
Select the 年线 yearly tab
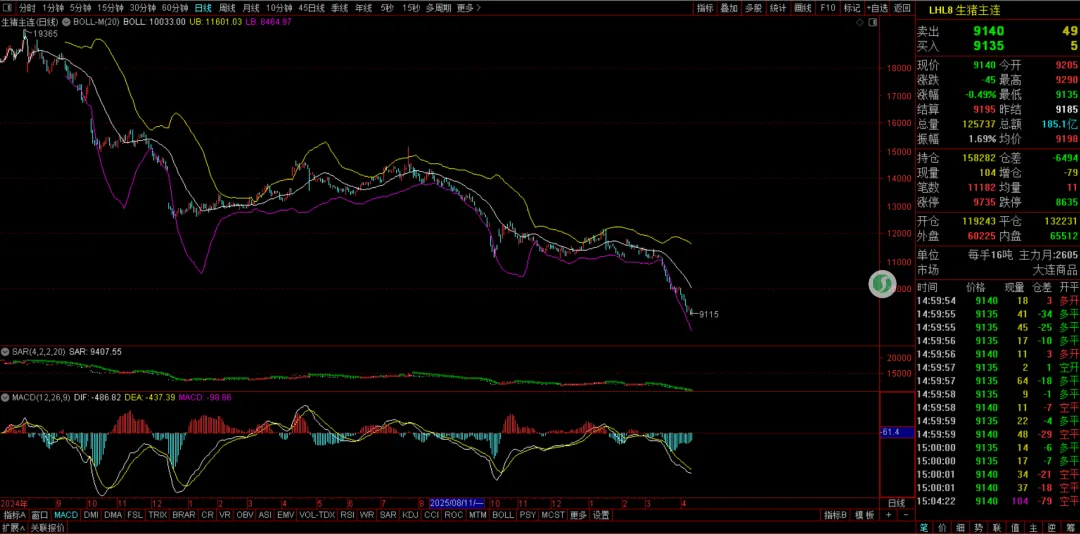[x=363, y=8]
